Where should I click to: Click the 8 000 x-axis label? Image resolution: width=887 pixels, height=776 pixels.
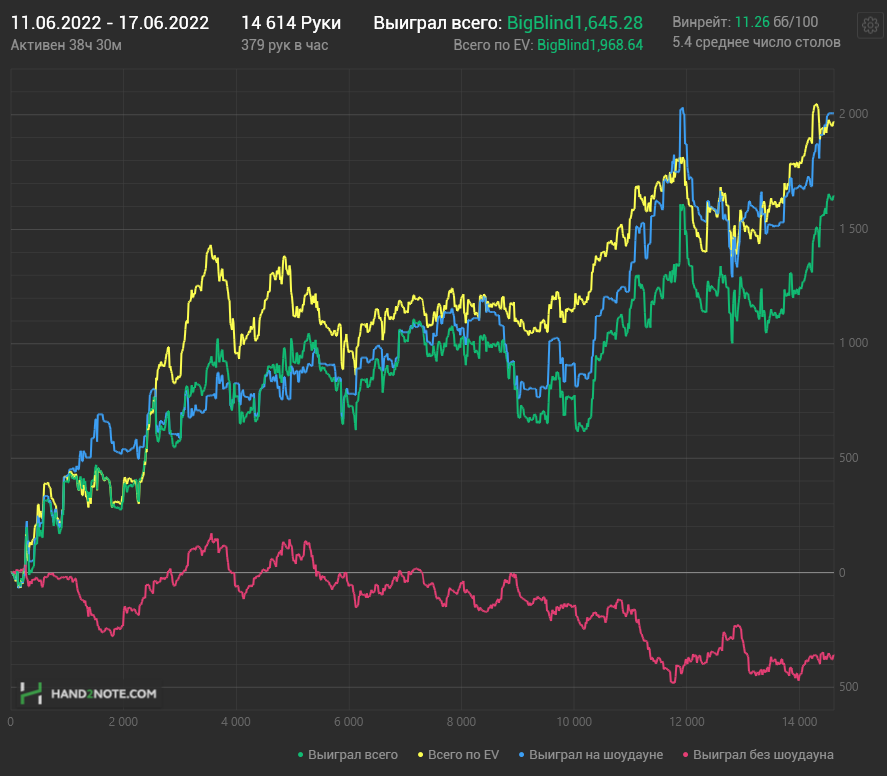[x=462, y=722]
